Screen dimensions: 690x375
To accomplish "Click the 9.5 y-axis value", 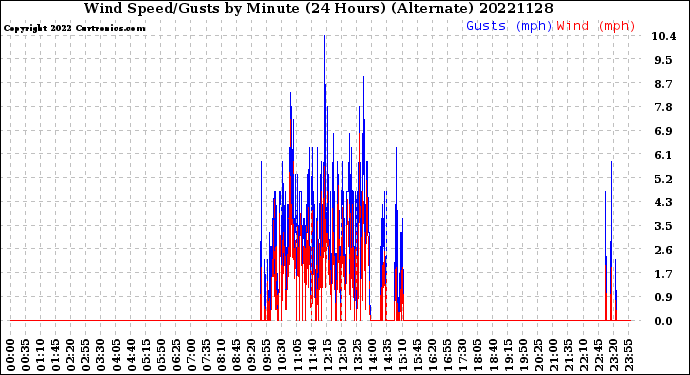I will tap(664, 60).
